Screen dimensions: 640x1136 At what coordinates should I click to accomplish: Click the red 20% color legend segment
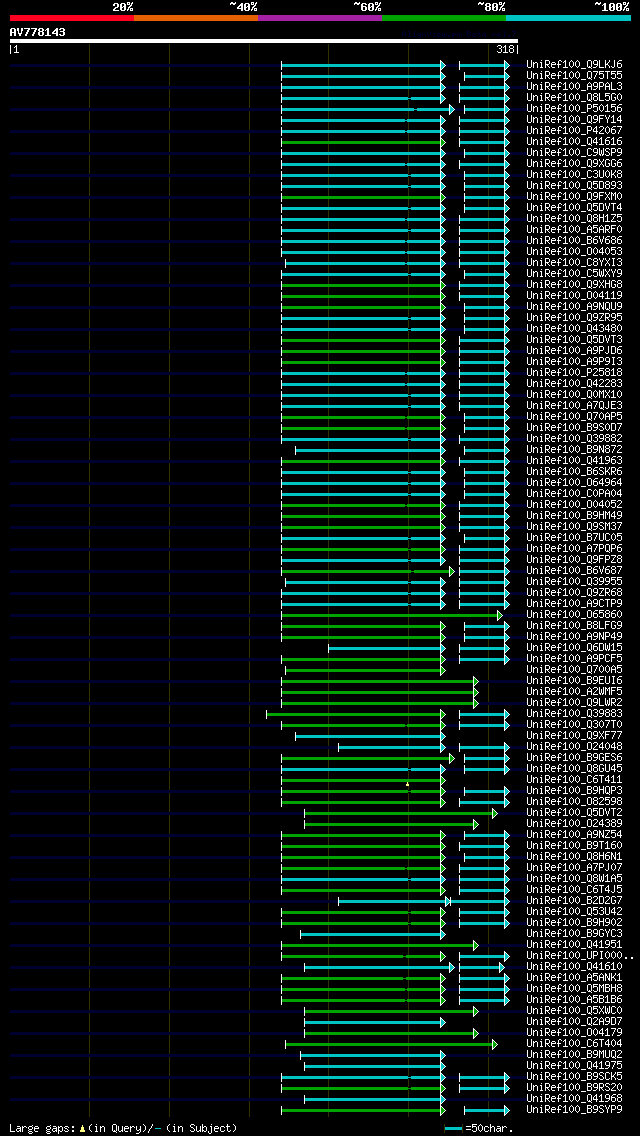coord(72,17)
